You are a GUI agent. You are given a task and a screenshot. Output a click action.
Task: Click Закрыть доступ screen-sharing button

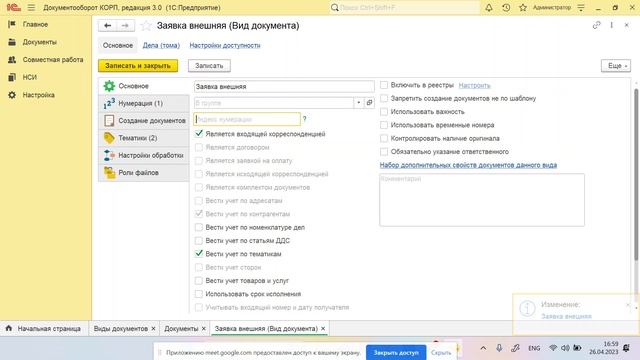click(396, 352)
